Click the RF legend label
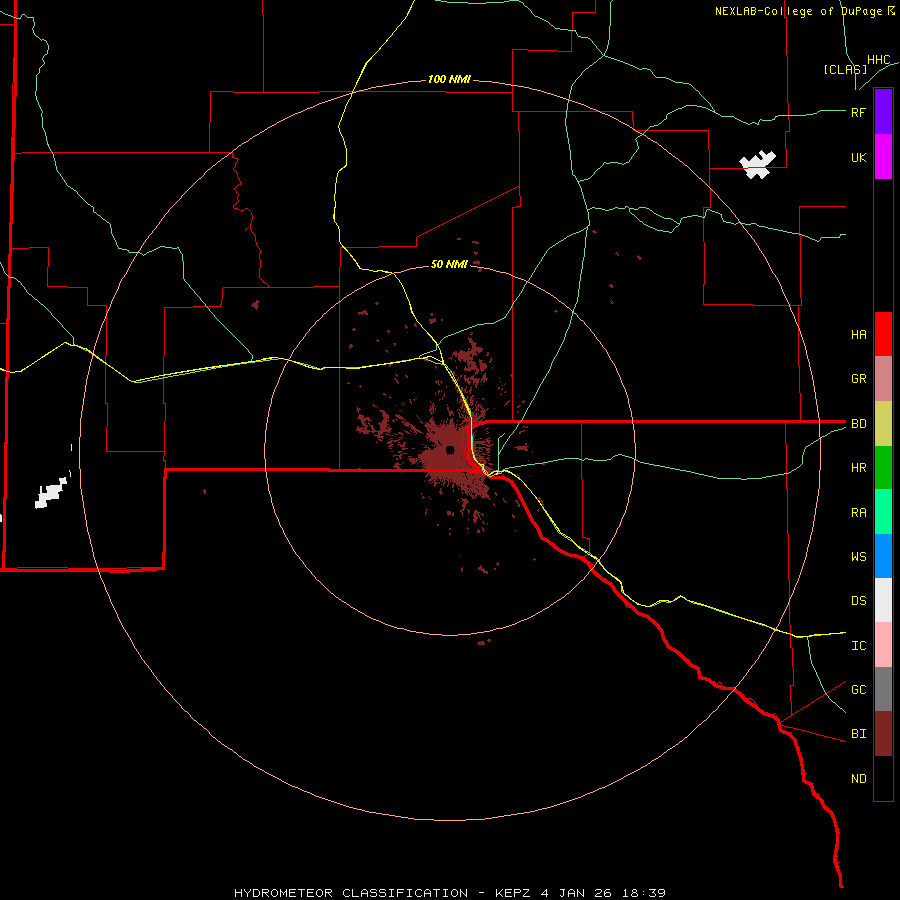This screenshot has height=900, width=900. coord(859,112)
